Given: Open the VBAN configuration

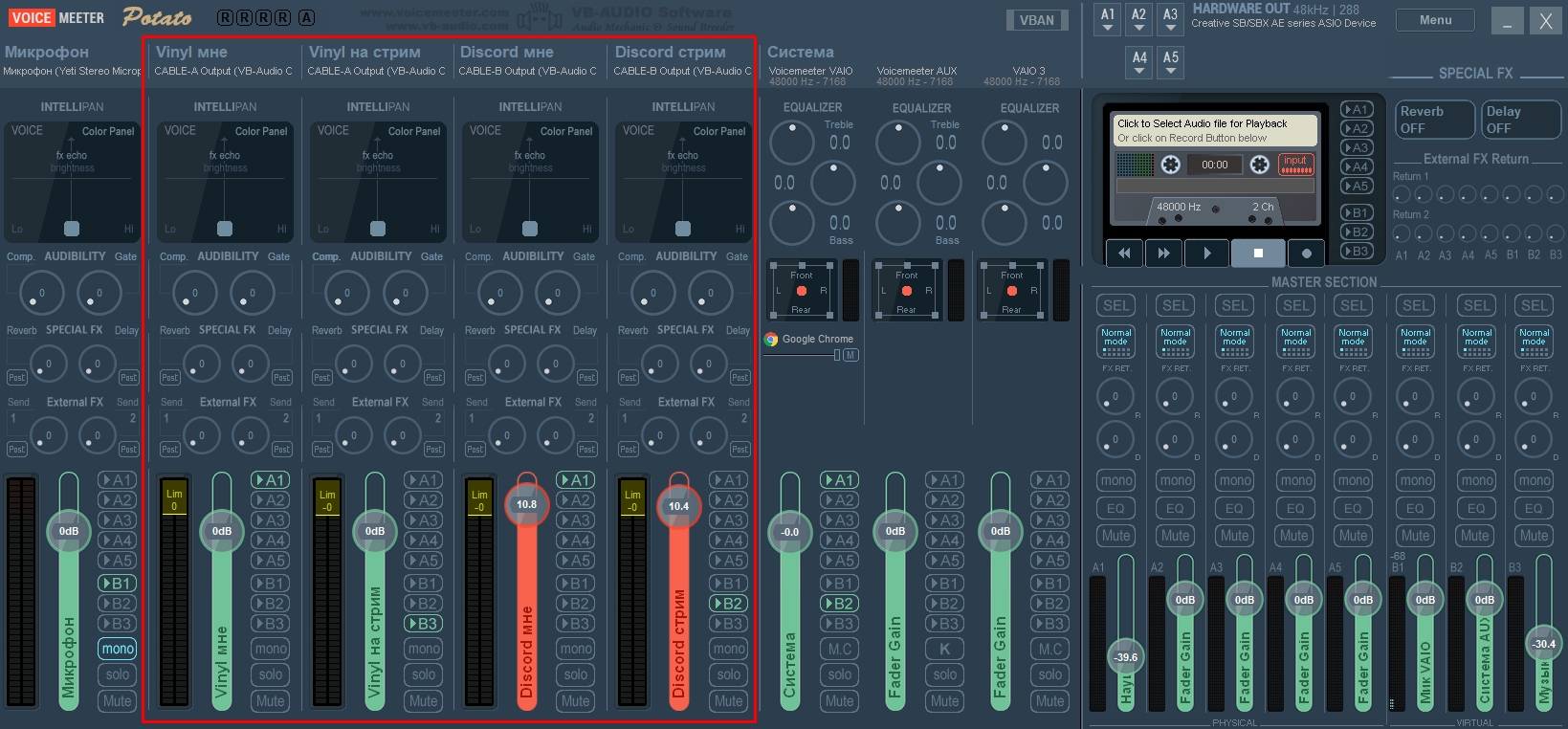Looking at the screenshot, I should point(1036,20).
